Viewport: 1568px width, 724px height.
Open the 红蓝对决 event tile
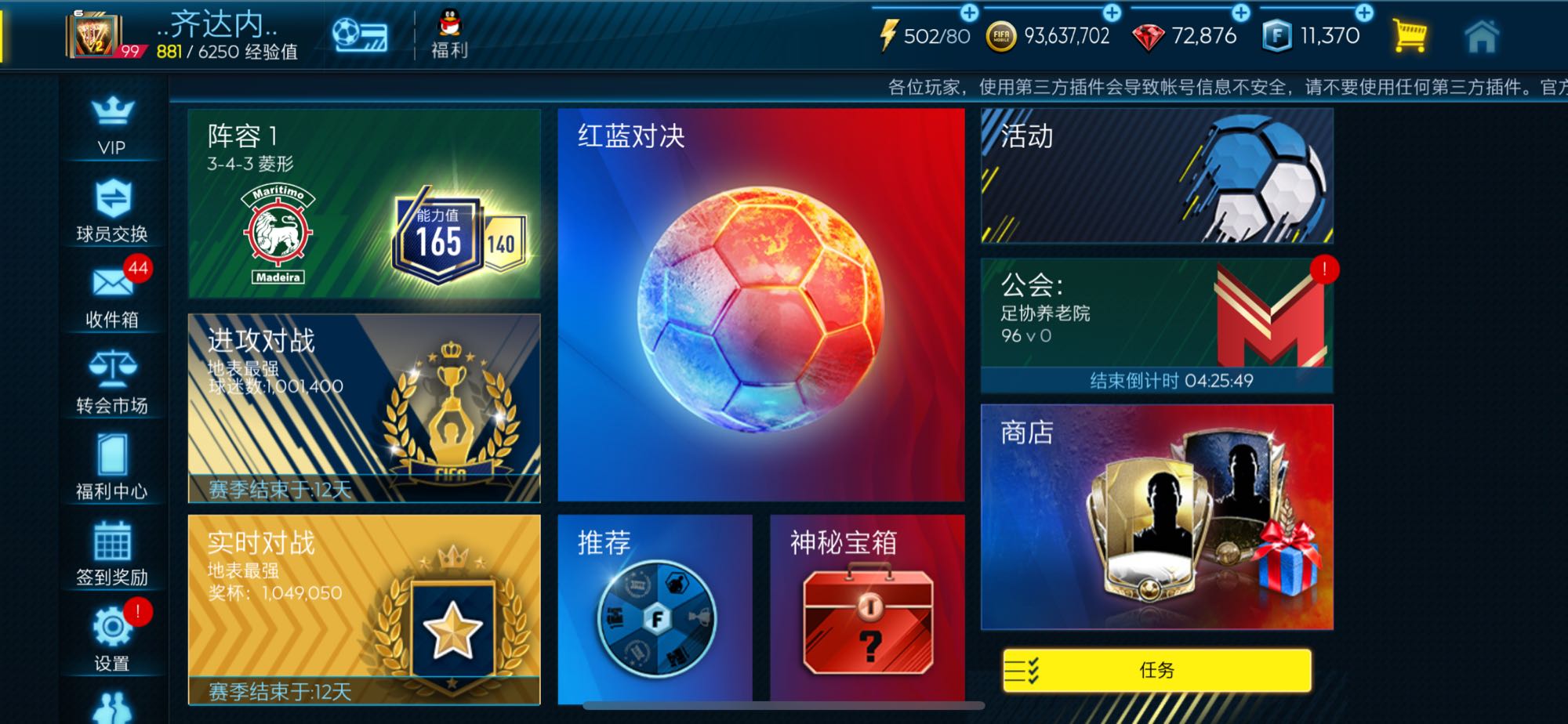point(760,305)
